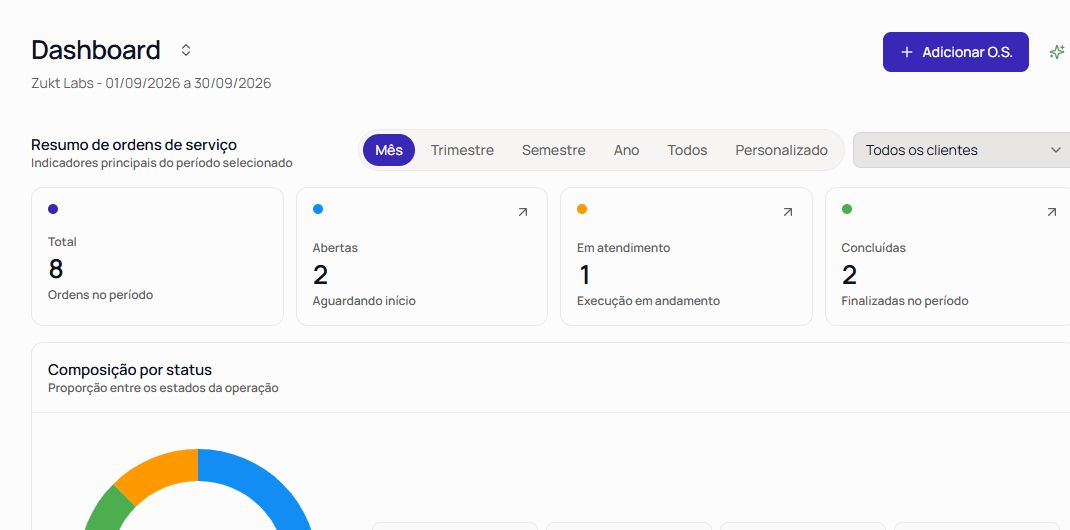Screen dimensions: 1070x530
Task: Click the orange dot on Em atendimento card
Action: pos(582,209)
